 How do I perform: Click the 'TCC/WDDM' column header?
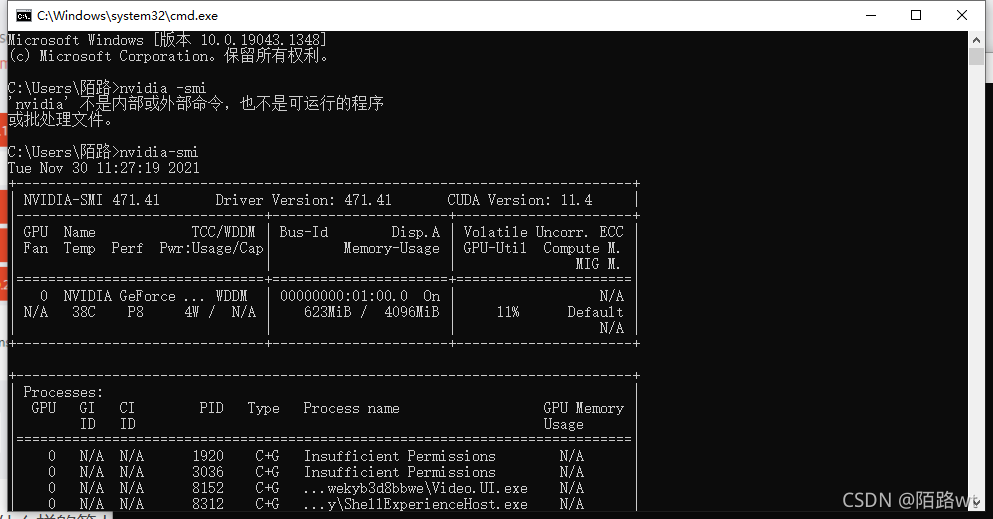pos(224,232)
